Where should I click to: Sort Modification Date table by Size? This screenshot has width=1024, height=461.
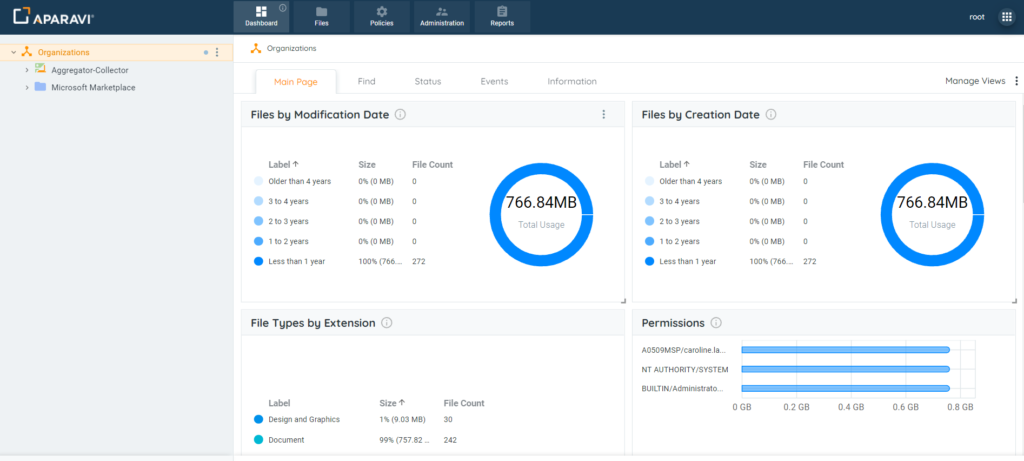point(367,165)
